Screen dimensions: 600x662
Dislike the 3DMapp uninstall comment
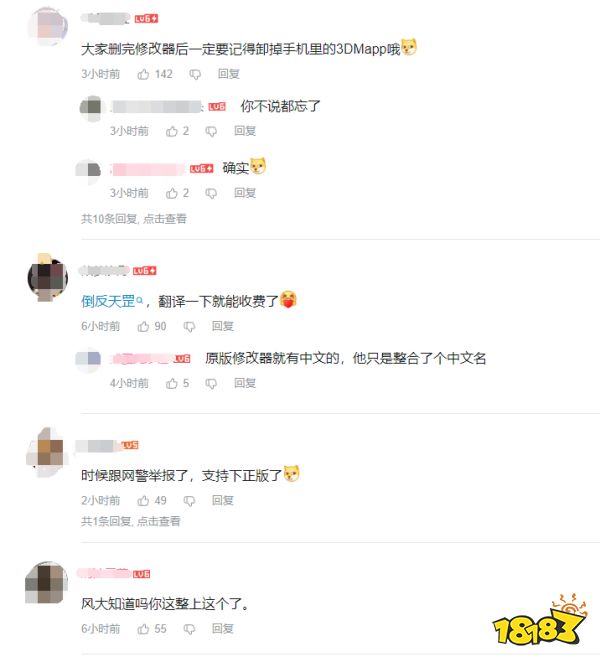(195, 75)
